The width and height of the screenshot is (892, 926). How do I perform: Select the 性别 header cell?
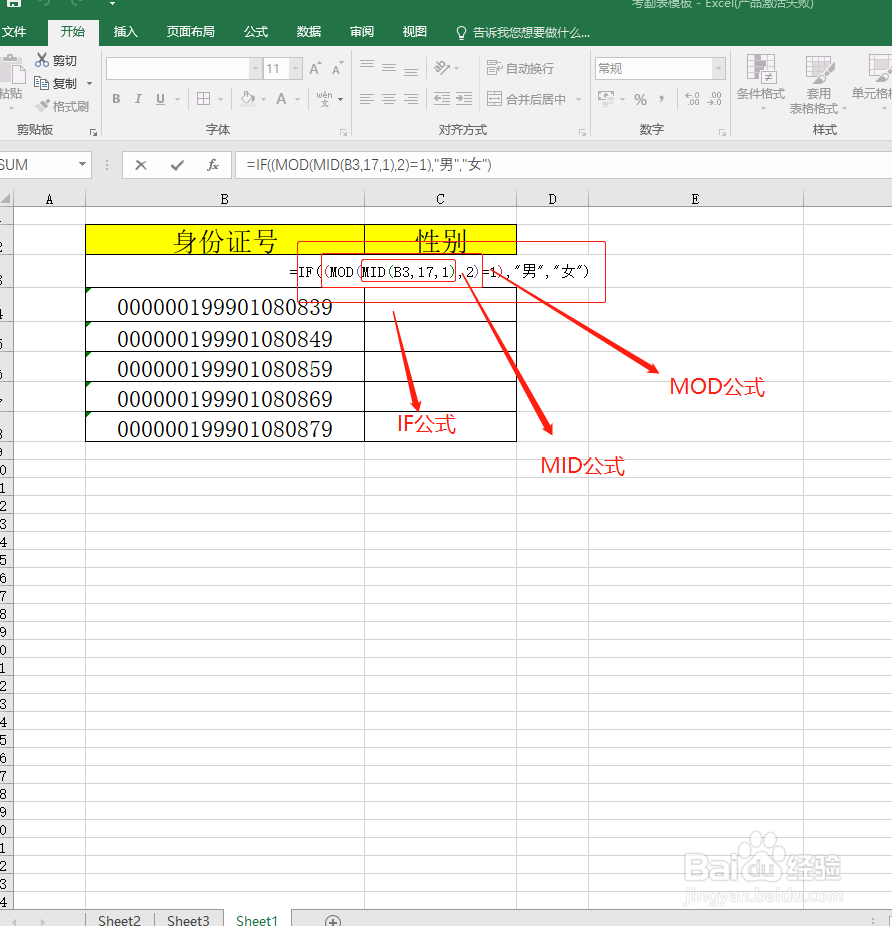(x=440, y=240)
